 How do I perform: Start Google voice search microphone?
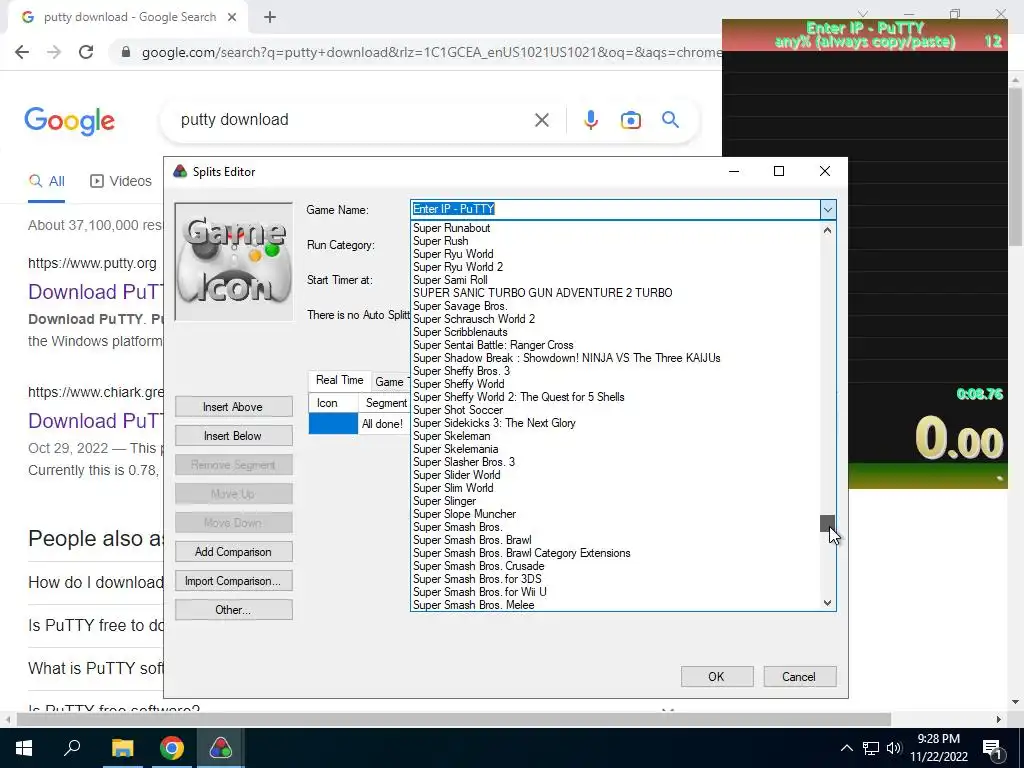click(x=591, y=120)
